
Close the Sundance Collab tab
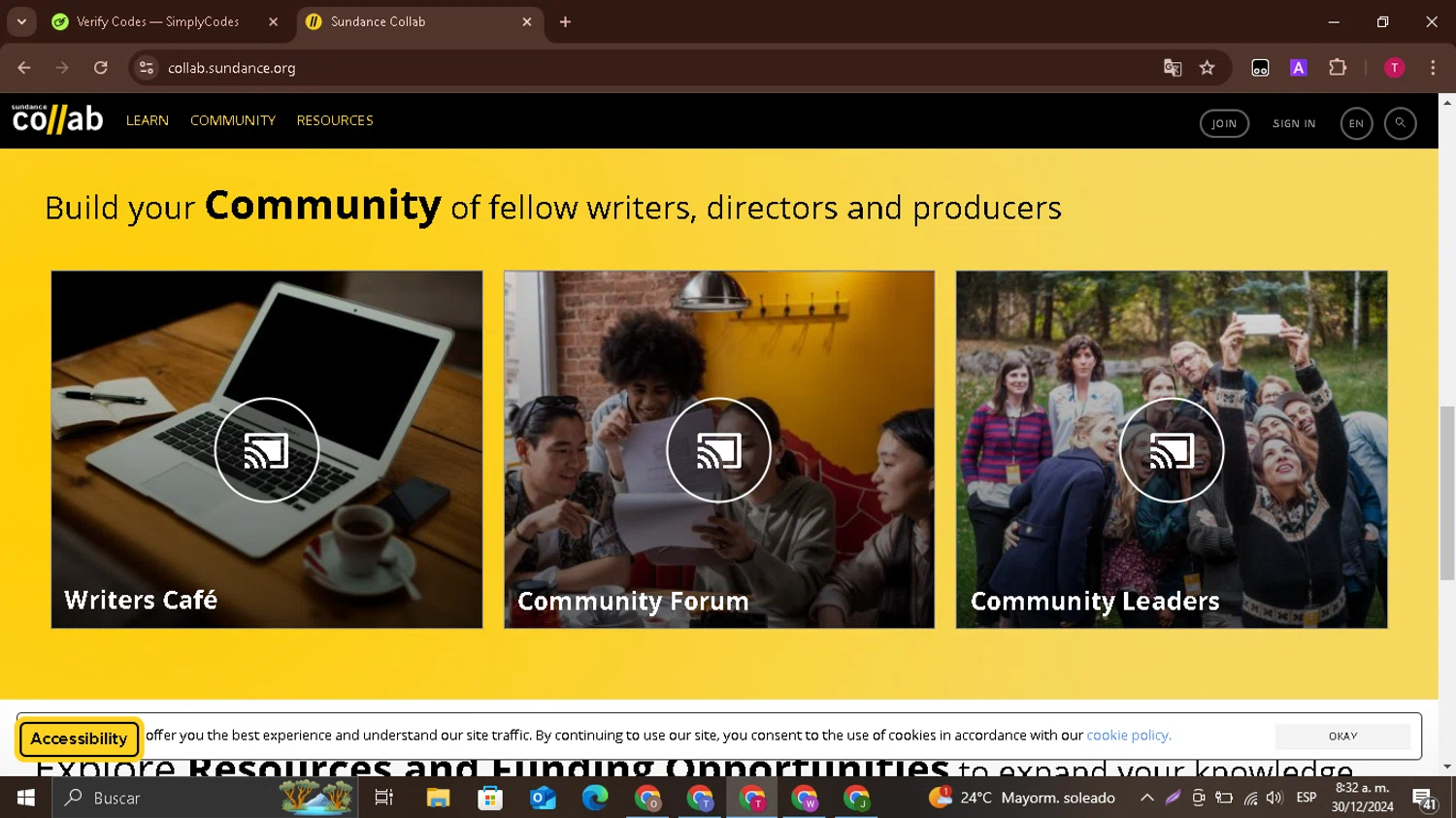tap(527, 21)
